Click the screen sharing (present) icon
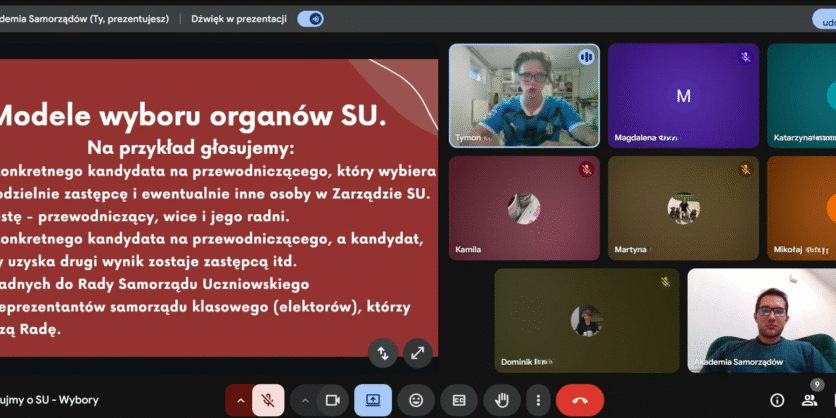The height and width of the screenshot is (418, 836). coord(373,400)
